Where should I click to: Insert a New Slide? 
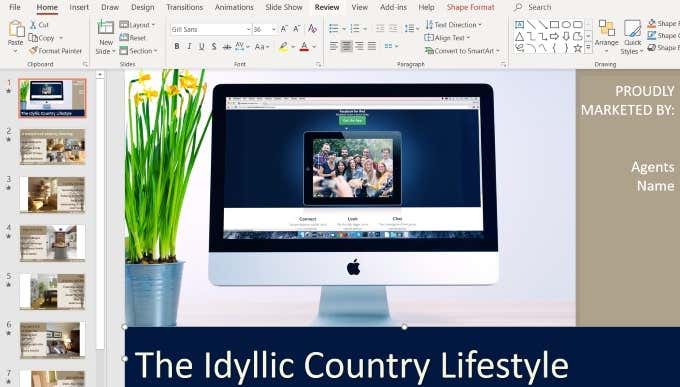pos(106,37)
